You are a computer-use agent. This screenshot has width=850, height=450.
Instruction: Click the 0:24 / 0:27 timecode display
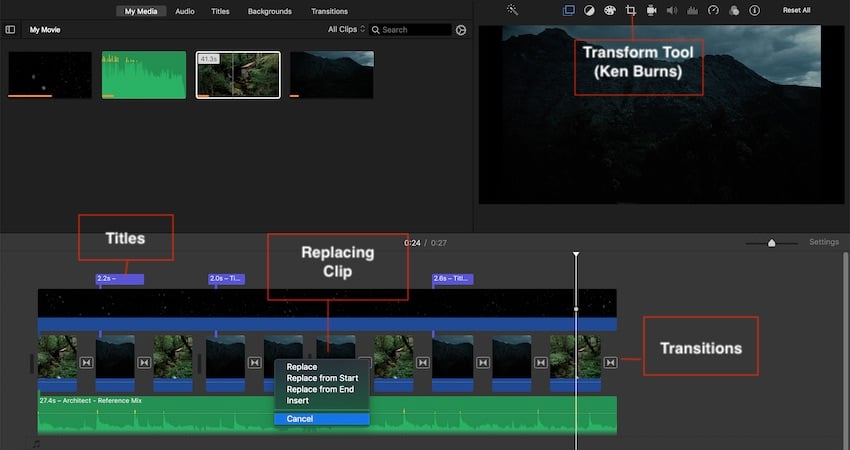point(426,243)
